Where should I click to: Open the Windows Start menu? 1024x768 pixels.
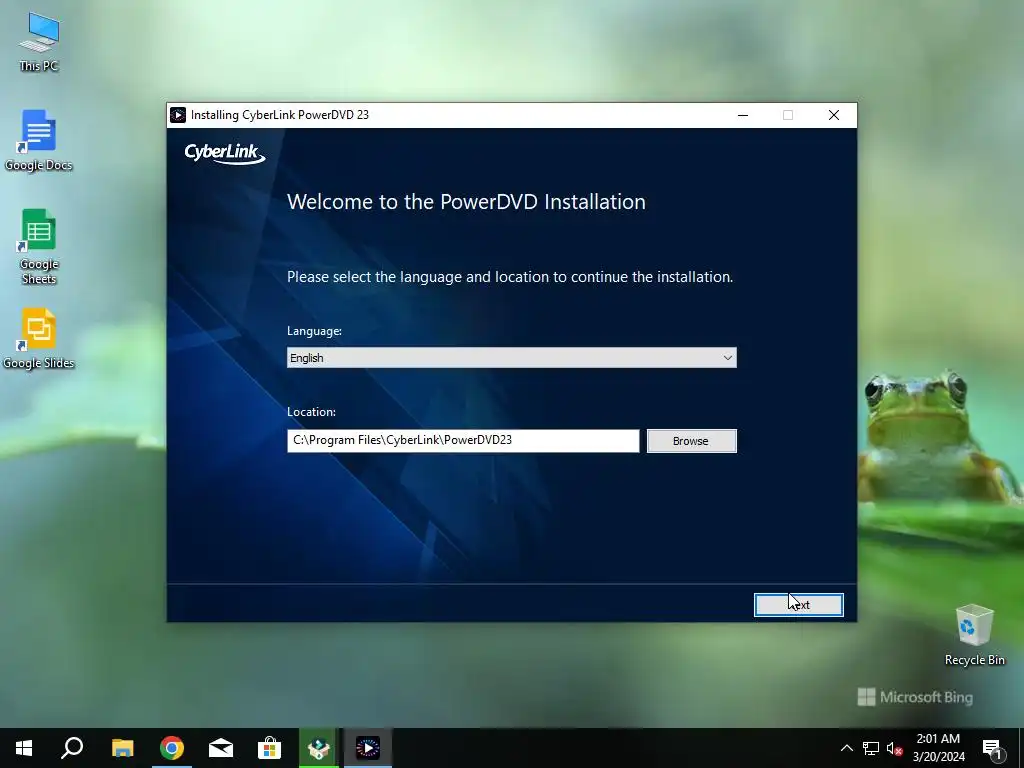tap(24, 748)
